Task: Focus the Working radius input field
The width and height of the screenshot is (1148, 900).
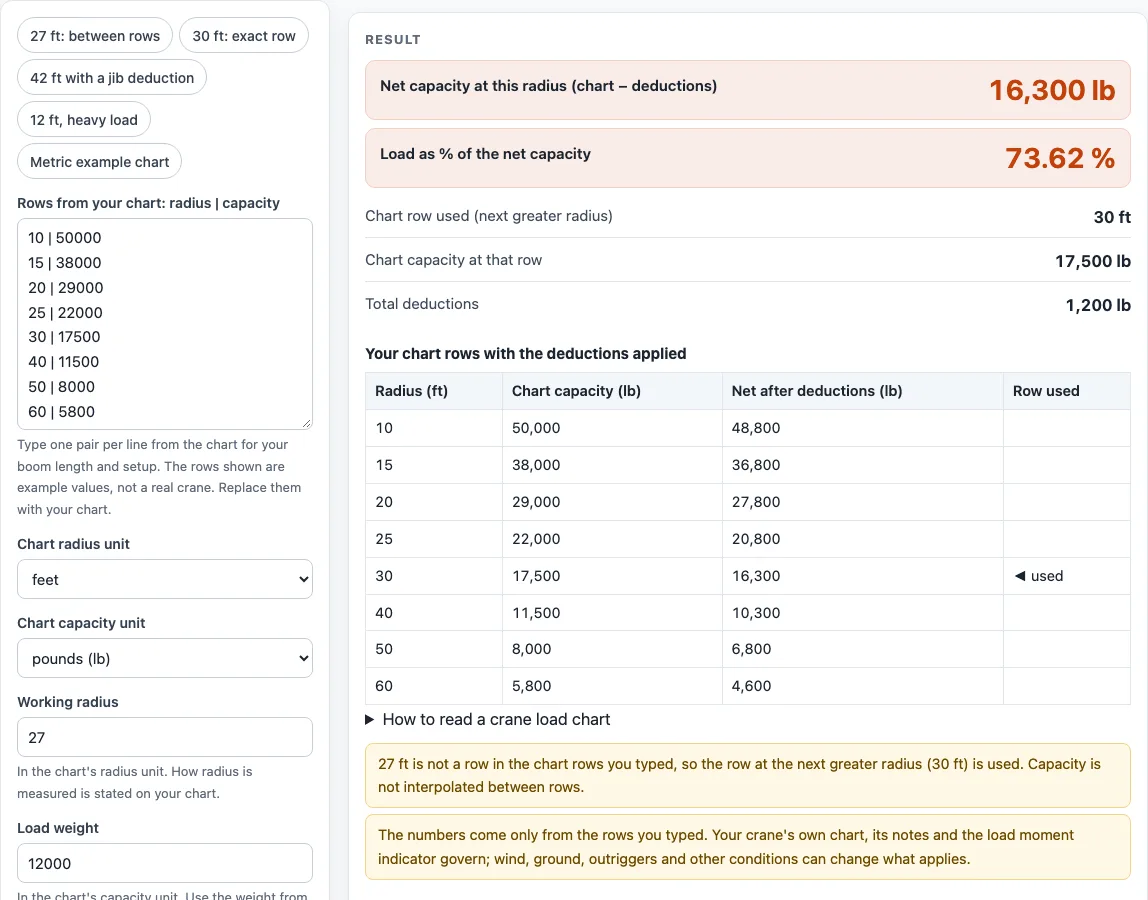Action: pyautogui.click(x=165, y=737)
